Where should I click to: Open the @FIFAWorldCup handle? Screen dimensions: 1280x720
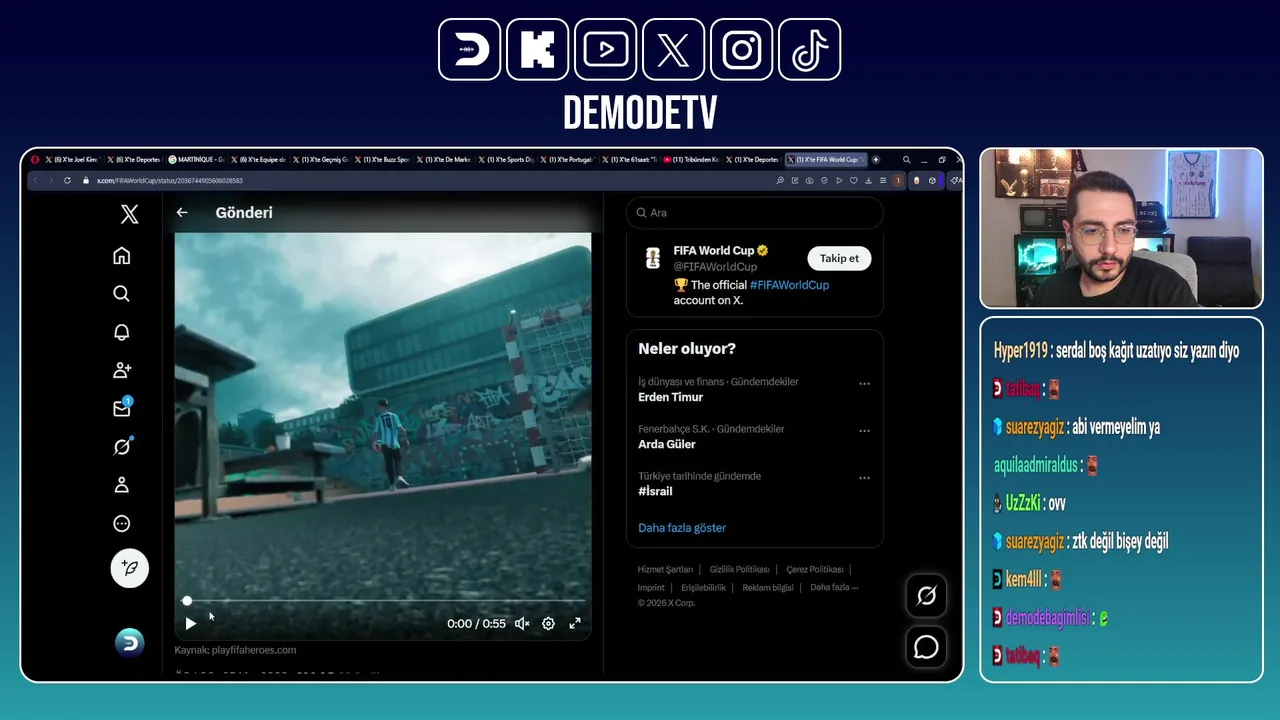click(715, 267)
